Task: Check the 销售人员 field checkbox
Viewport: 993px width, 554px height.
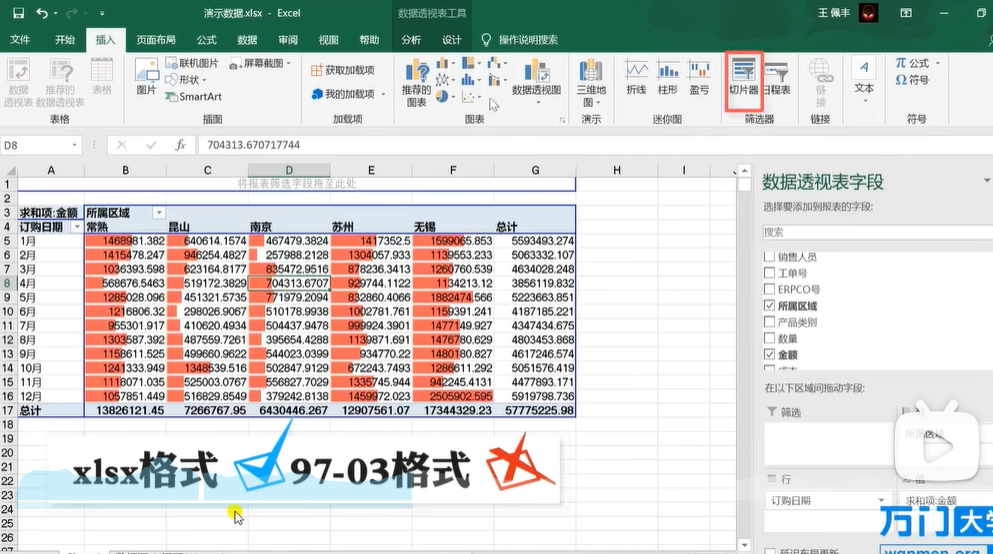Action: click(x=769, y=256)
